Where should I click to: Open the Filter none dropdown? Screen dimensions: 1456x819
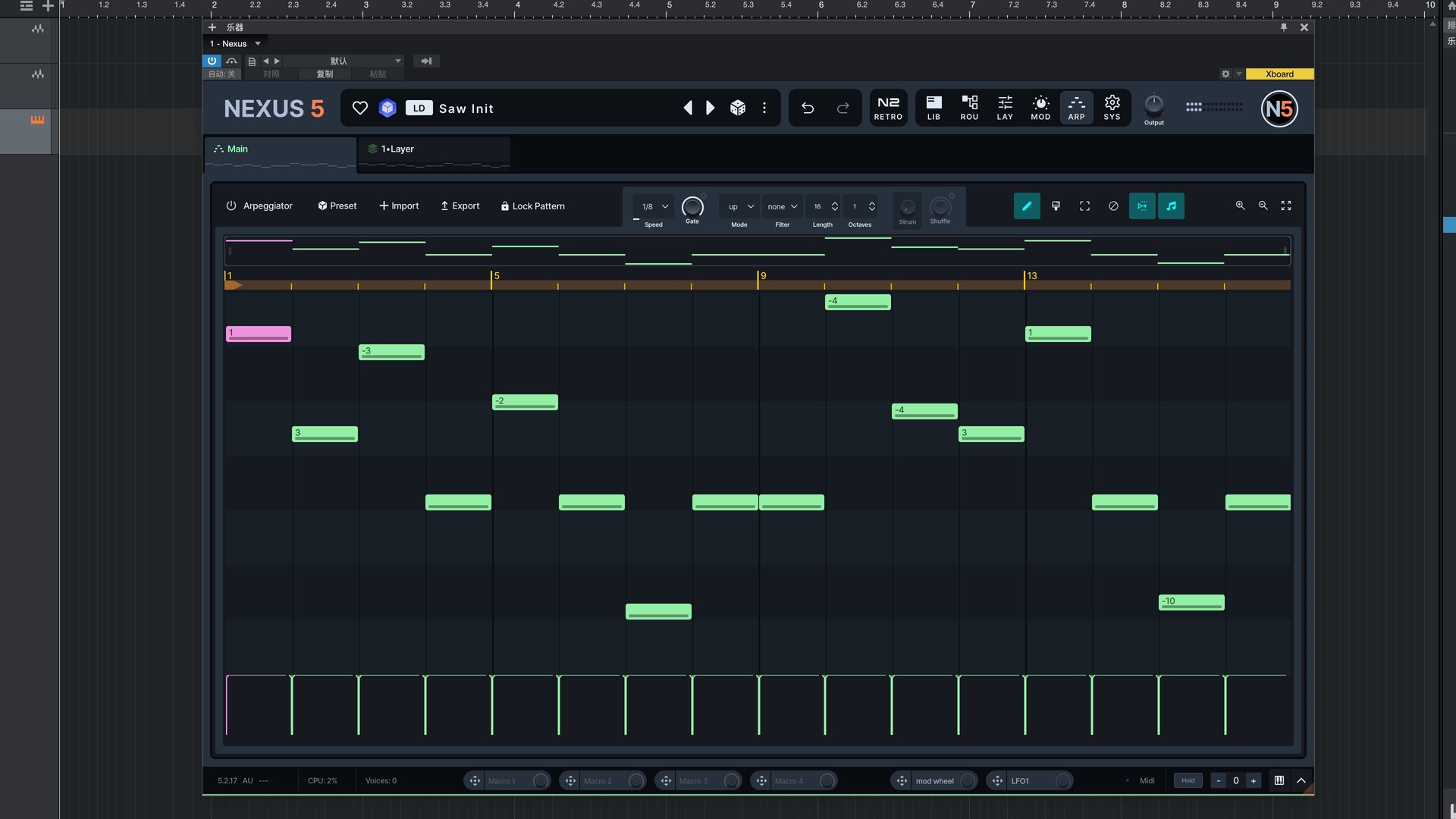pyautogui.click(x=783, y=206)
